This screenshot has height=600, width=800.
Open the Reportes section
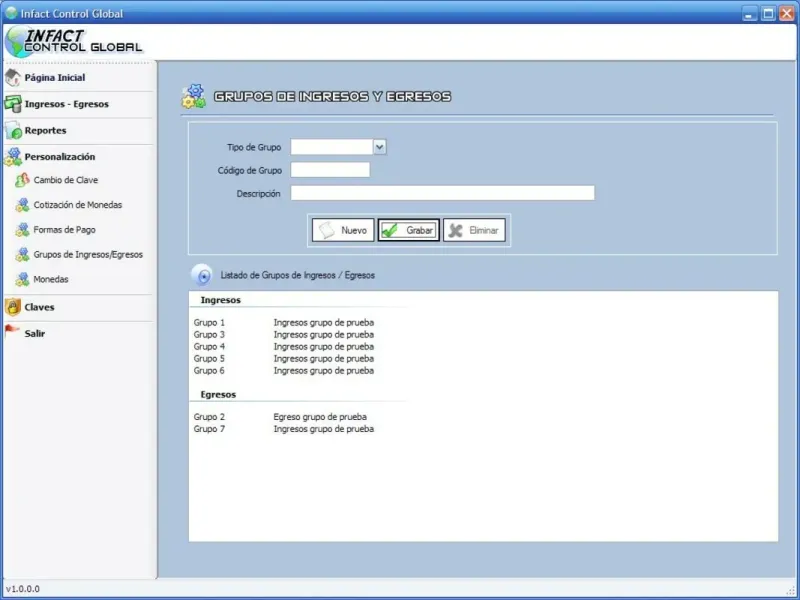click(45, 131)
